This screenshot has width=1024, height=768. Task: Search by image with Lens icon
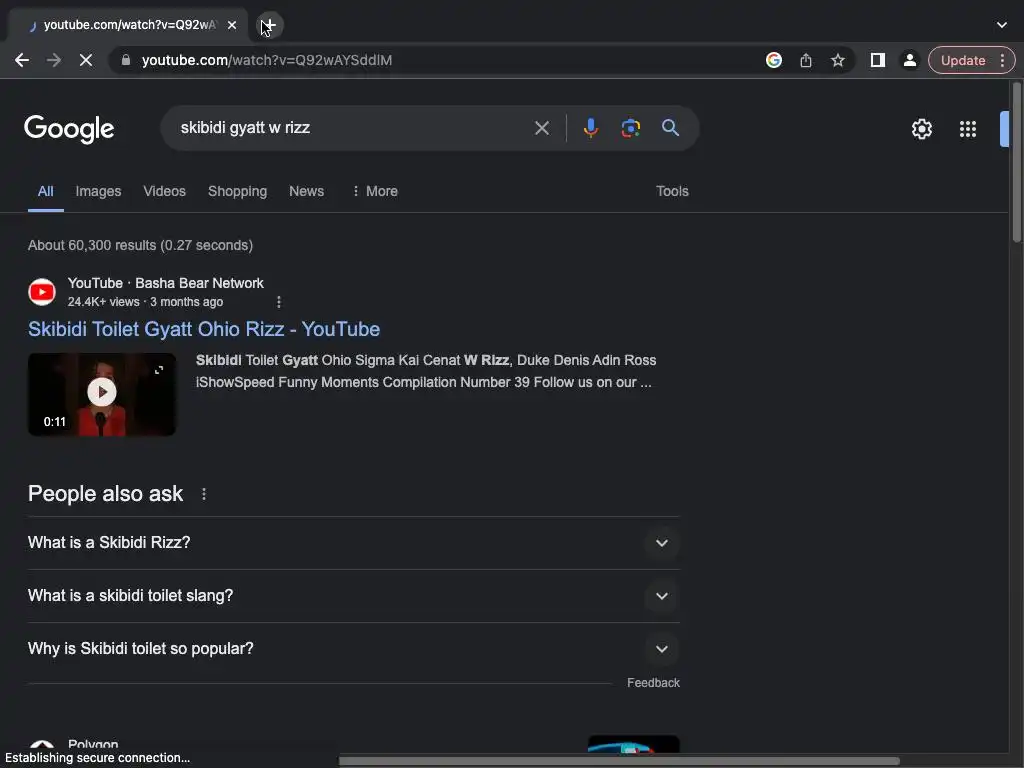click(630, 128)
